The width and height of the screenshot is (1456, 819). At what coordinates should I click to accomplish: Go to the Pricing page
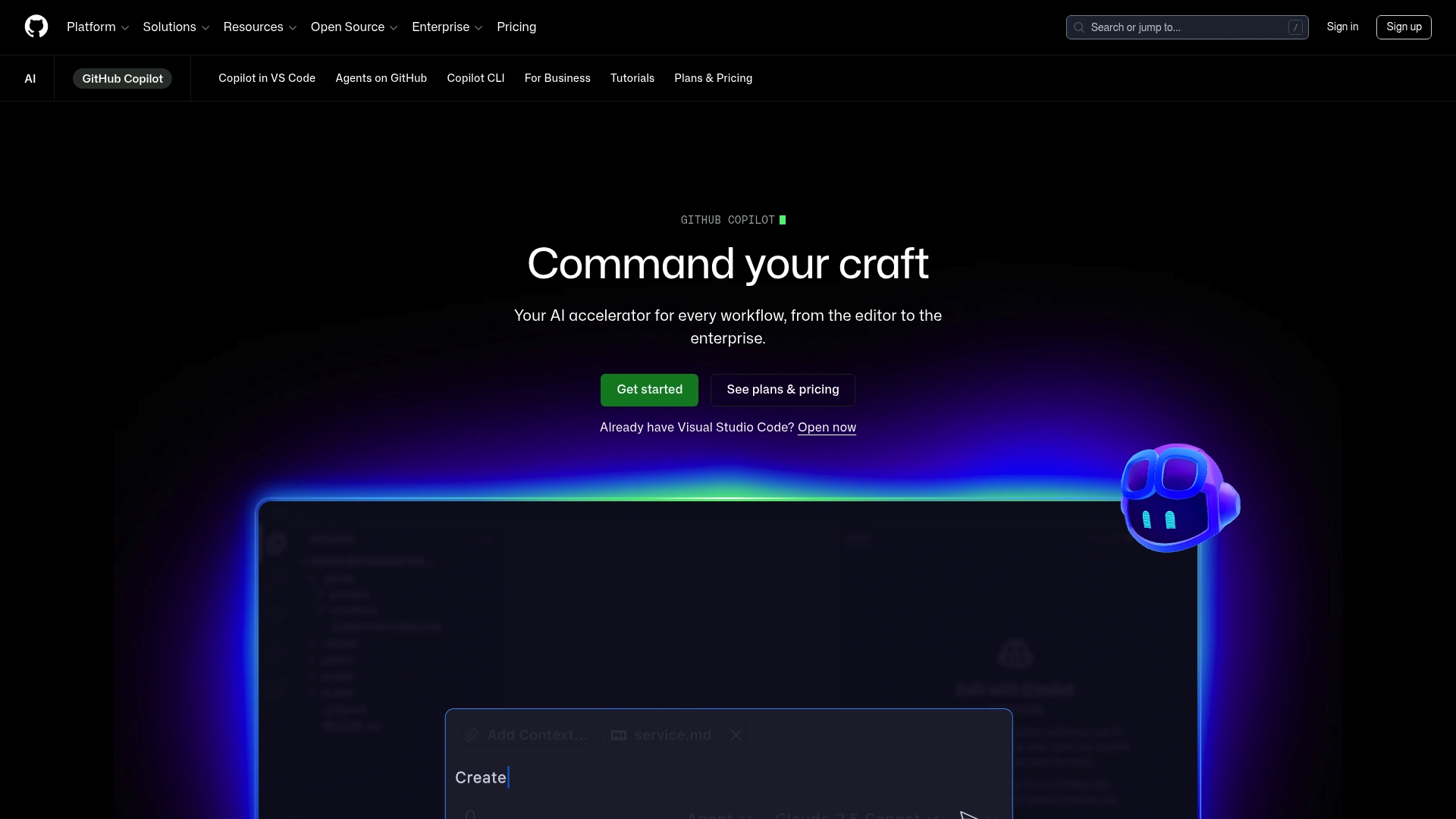(516, 27)
